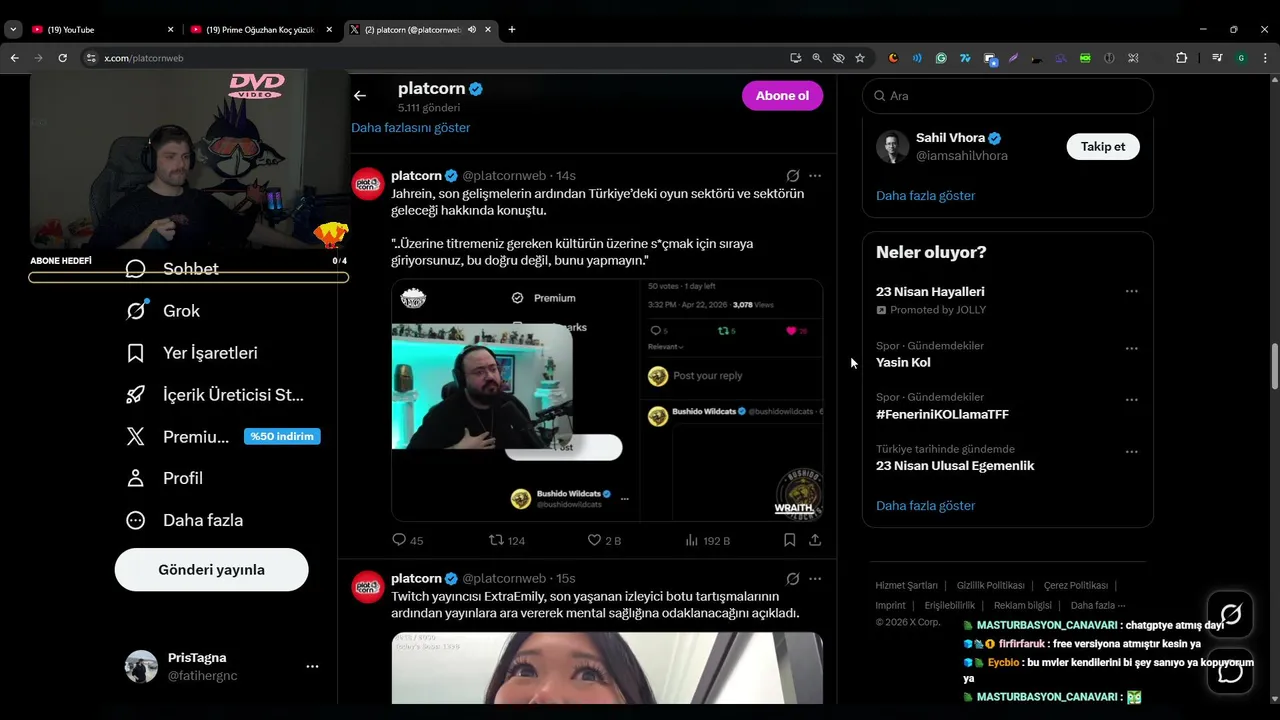Open Profil in the sidebar
The width and height of the screenshot is (1280, 720).
pyautogui.click(x=165, y=478)
